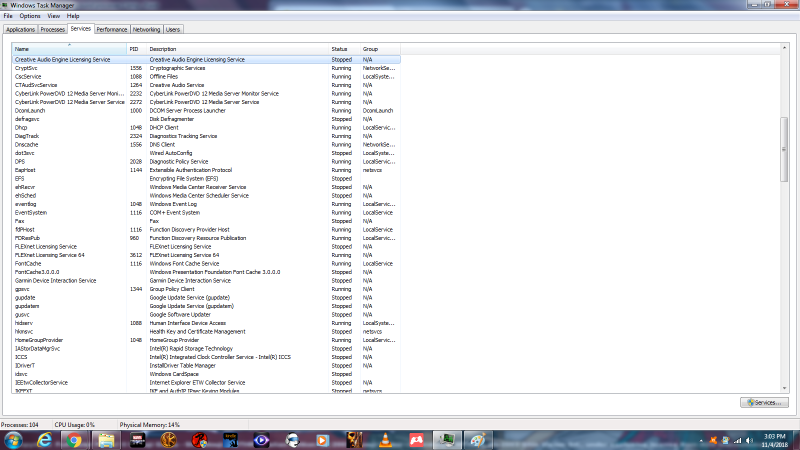Image resolution: width=800 pixels, height=450 pixels.
Task: Switch to the Processes tab
Action: click(53, 30)
